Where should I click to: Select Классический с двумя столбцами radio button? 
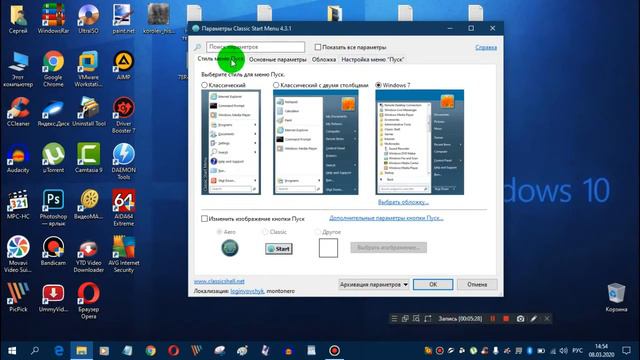click(276, 85)
